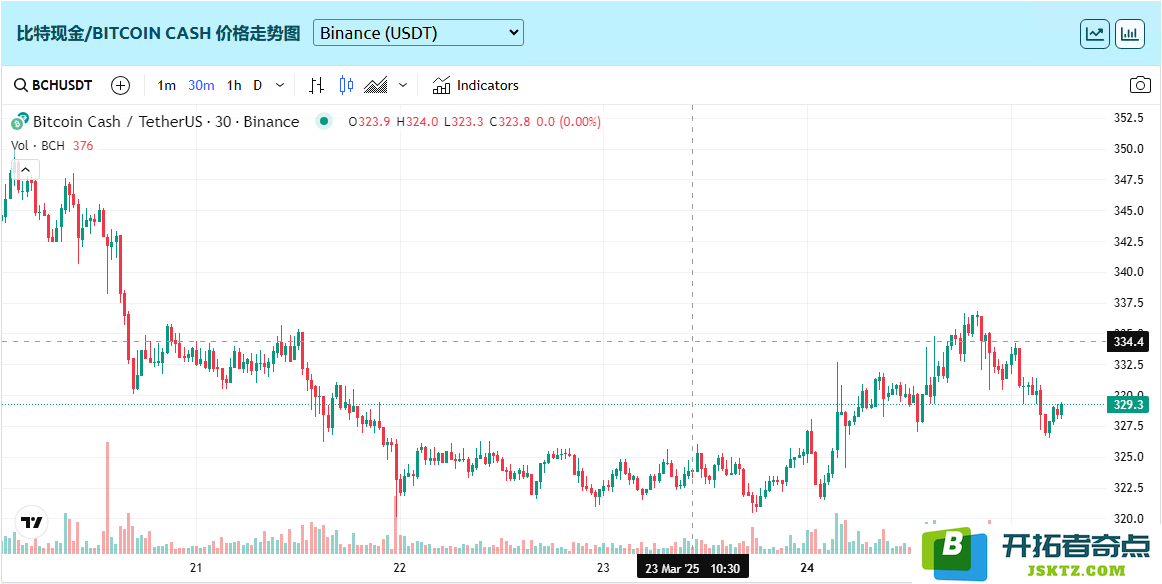Image resolution: width=1162 pixels, height=584 pixels.
Task: Select the D daily timeframe
Action: [258, 85]
